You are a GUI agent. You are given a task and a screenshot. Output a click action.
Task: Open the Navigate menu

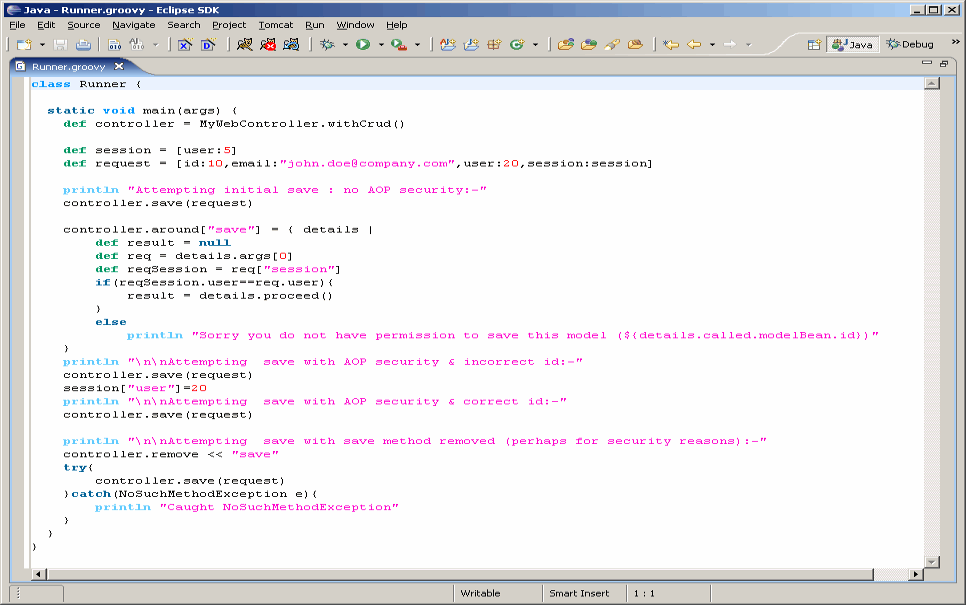coord(133,24)
